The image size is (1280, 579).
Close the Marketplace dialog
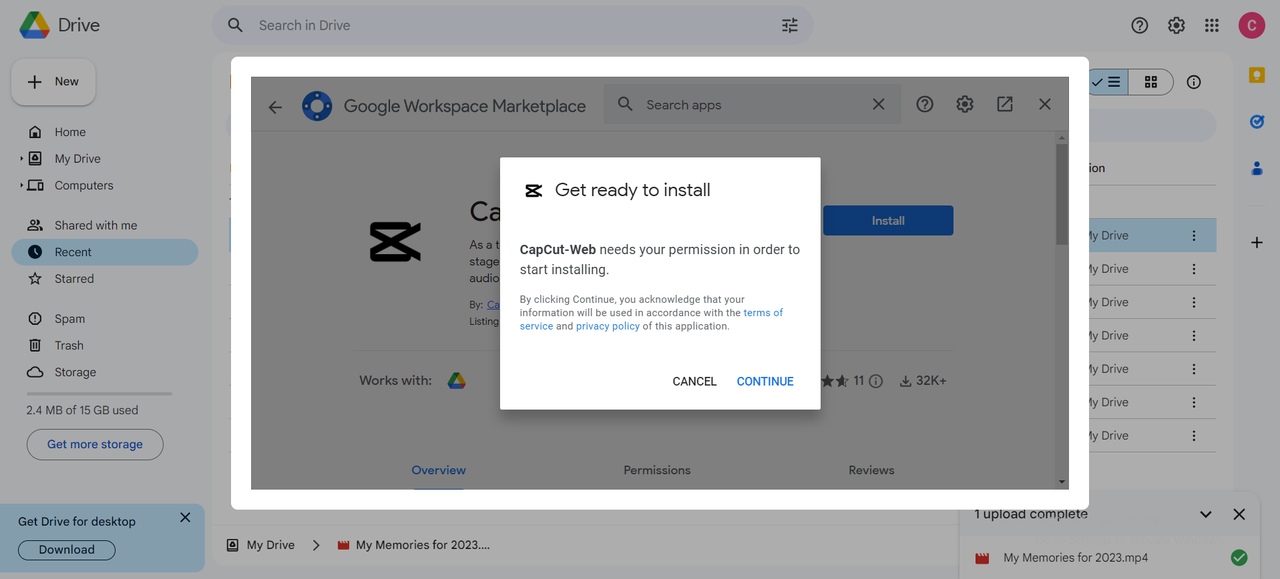click(x=1045, y=104)
